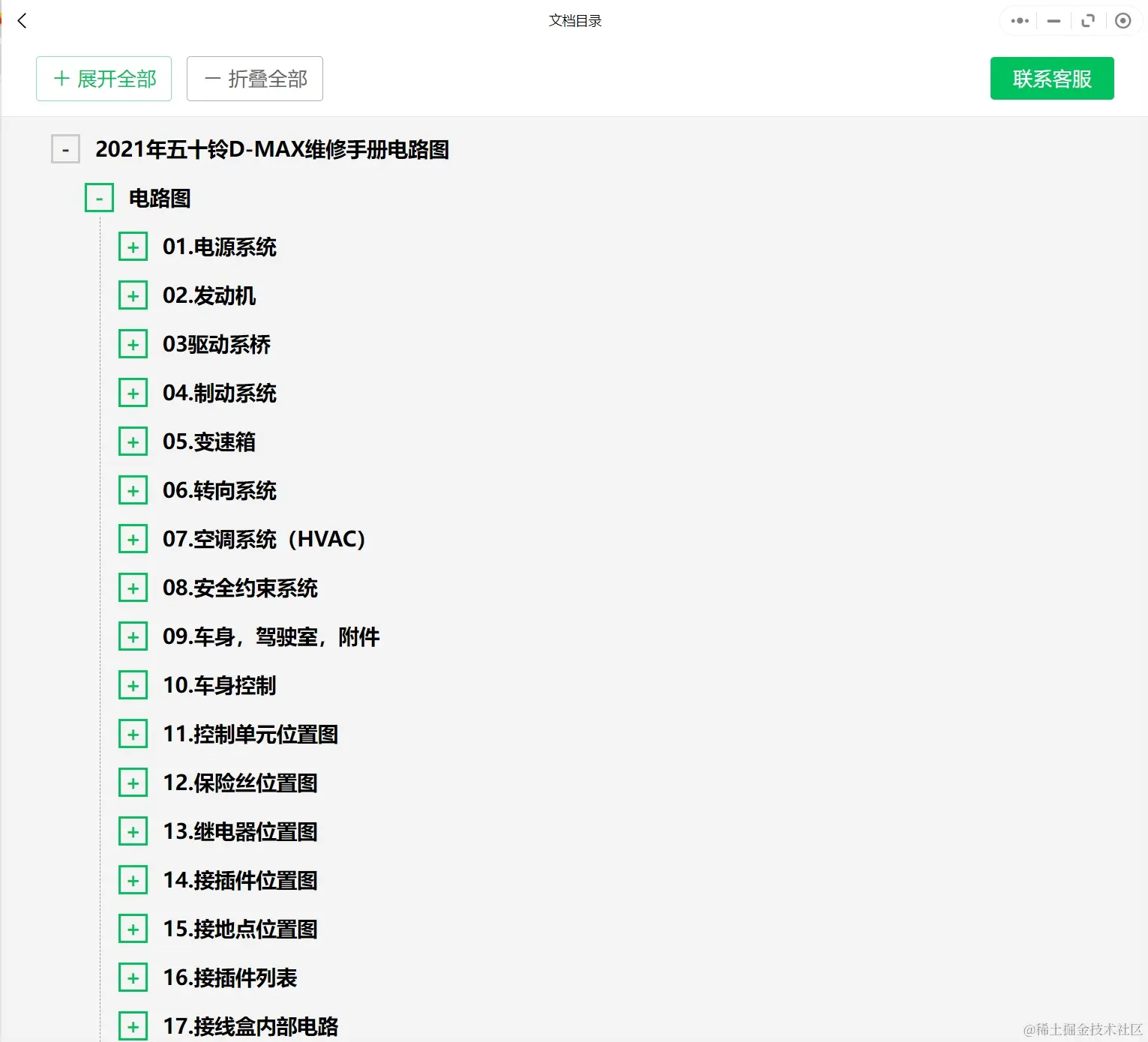
Task: Expand 07.空调系统（HVAC）
Action: [x=133, y=538]
